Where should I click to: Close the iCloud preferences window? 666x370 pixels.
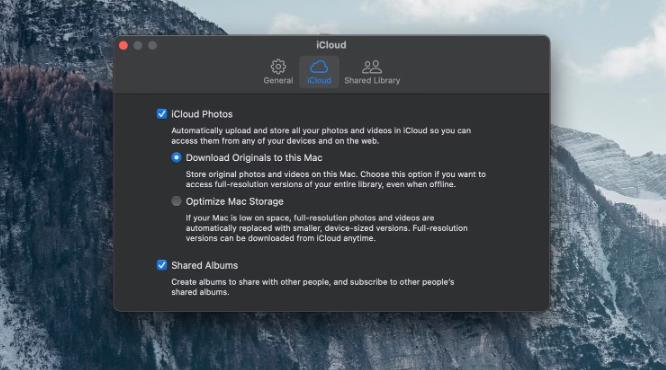click(123, 45)
